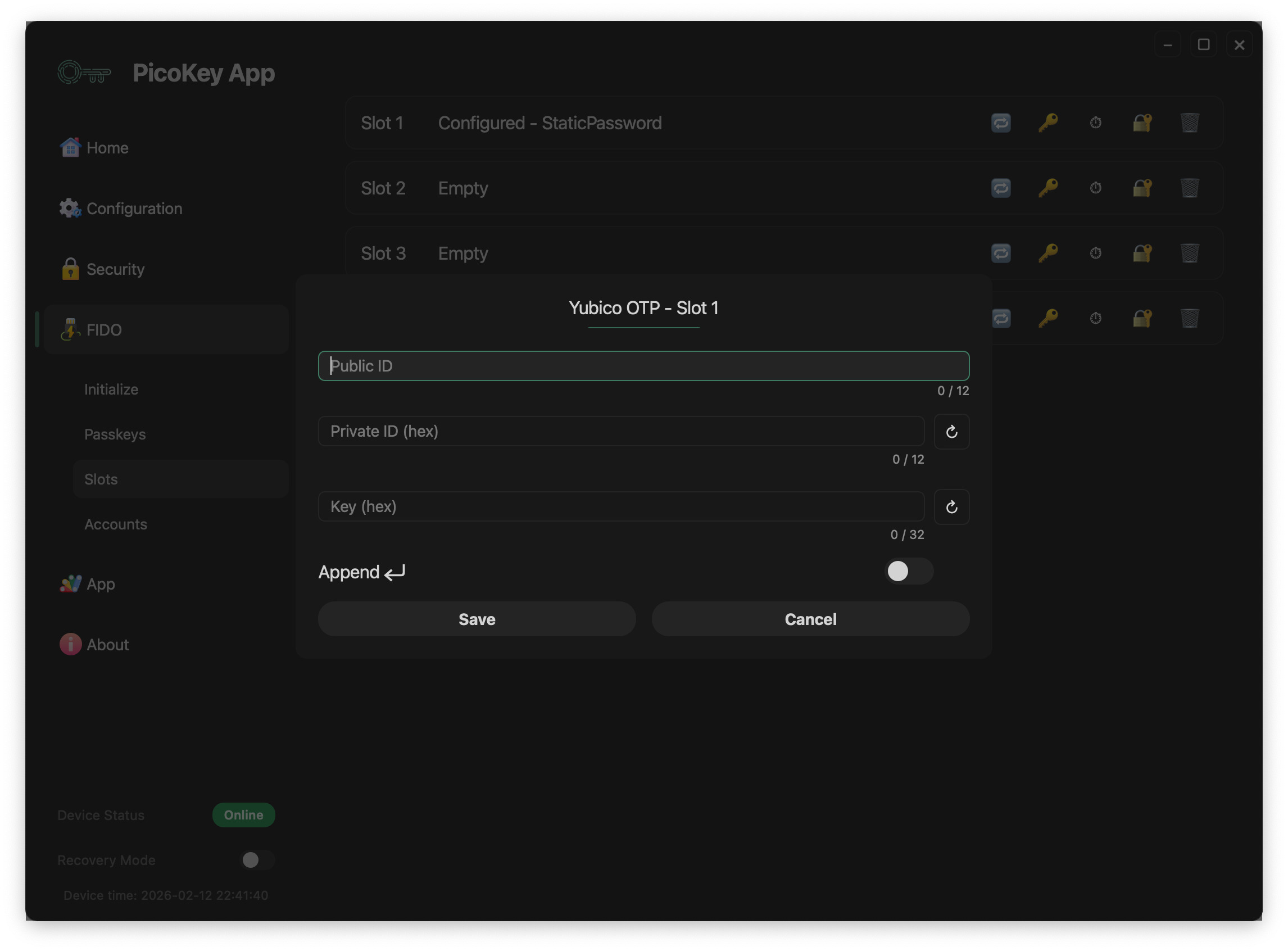Click the padlock icon in Slot 3 row

coord(1142,253)
